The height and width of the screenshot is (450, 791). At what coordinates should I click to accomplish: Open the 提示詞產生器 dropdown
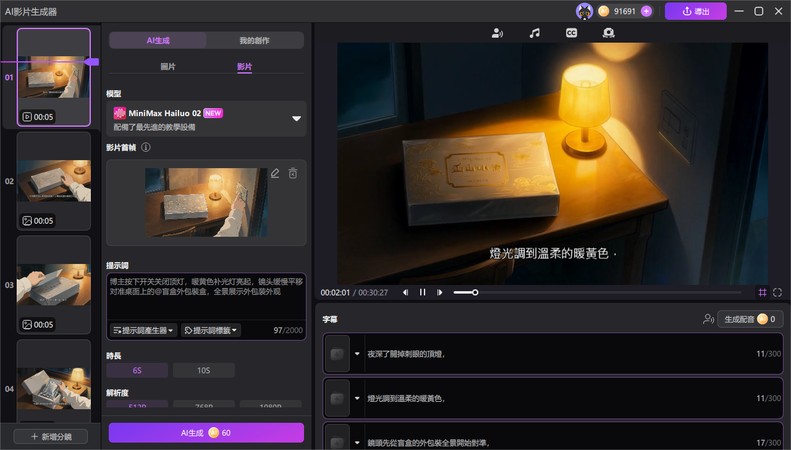(x=144, y=330)
